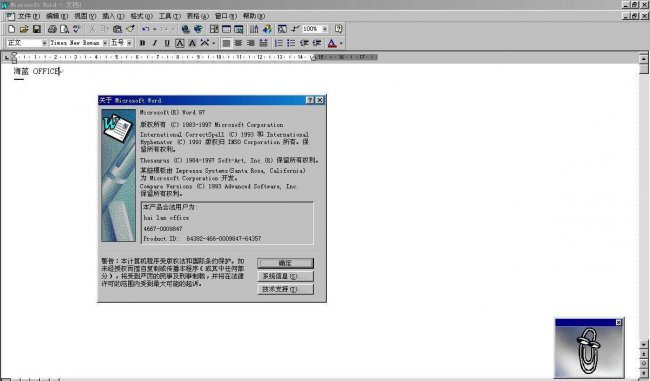Open the Times New Roman font dropdown
The height and width of the screenshot is (381, 650).
(x=105, y=43)
